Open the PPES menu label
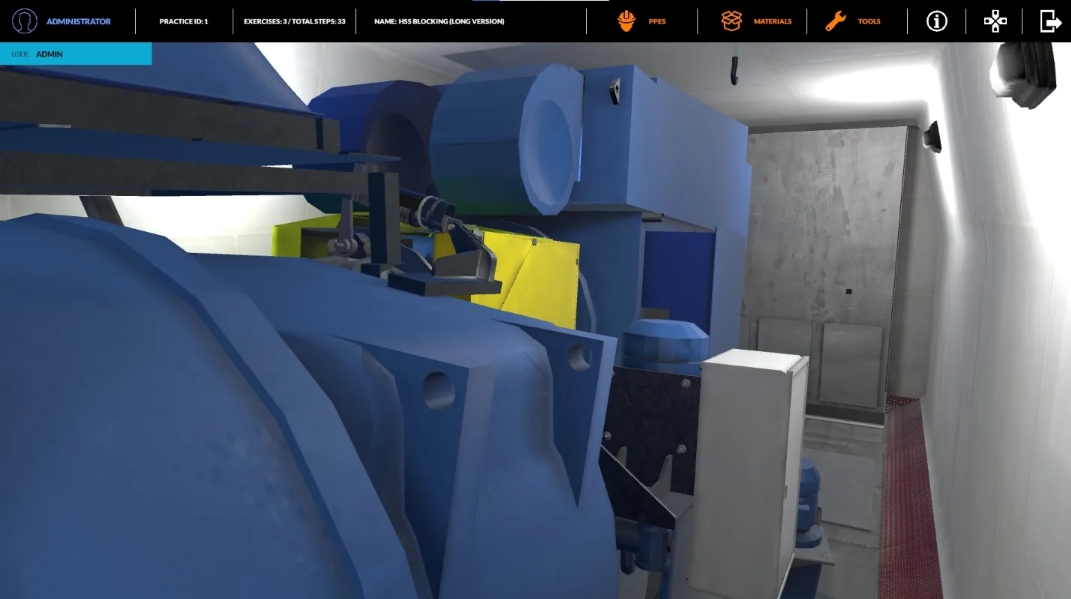The width and height of the screenshot is (1071, 599). [656, 21]
